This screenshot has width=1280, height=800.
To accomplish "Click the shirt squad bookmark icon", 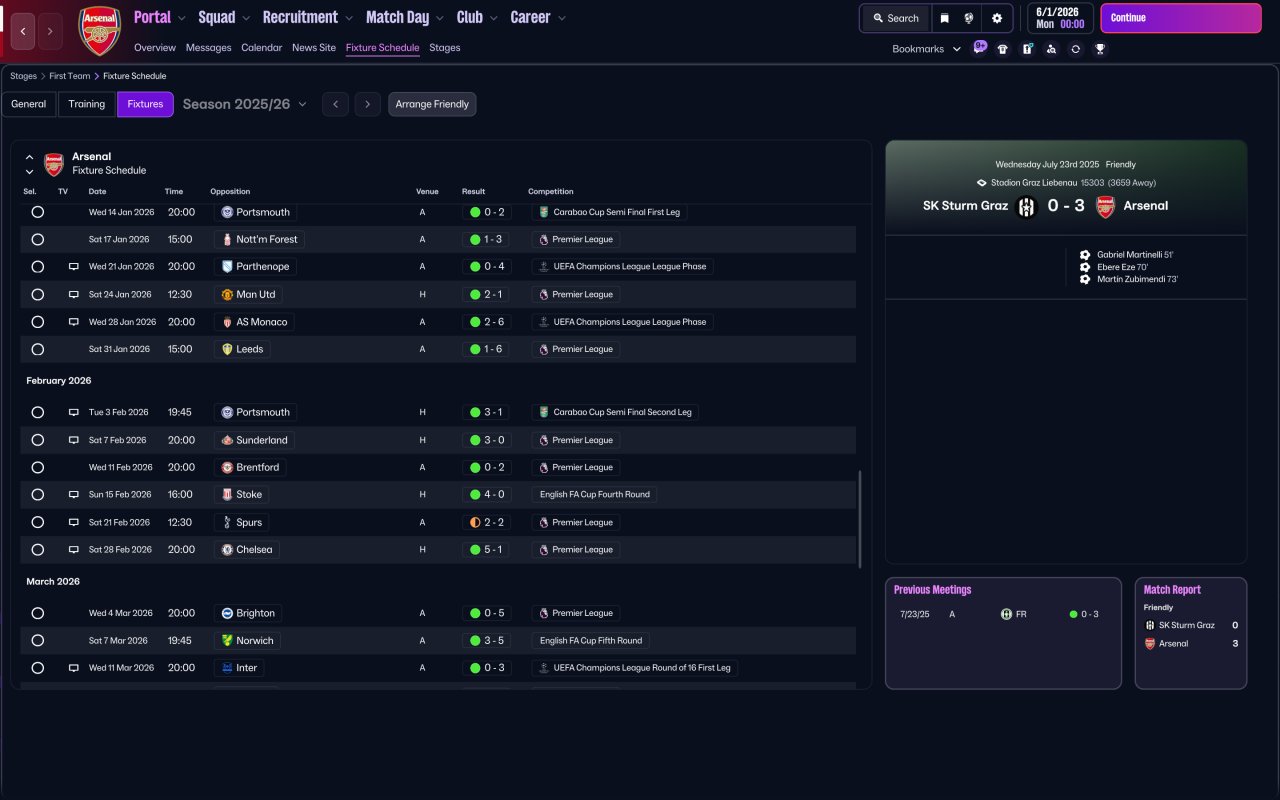I will 1003,49.
